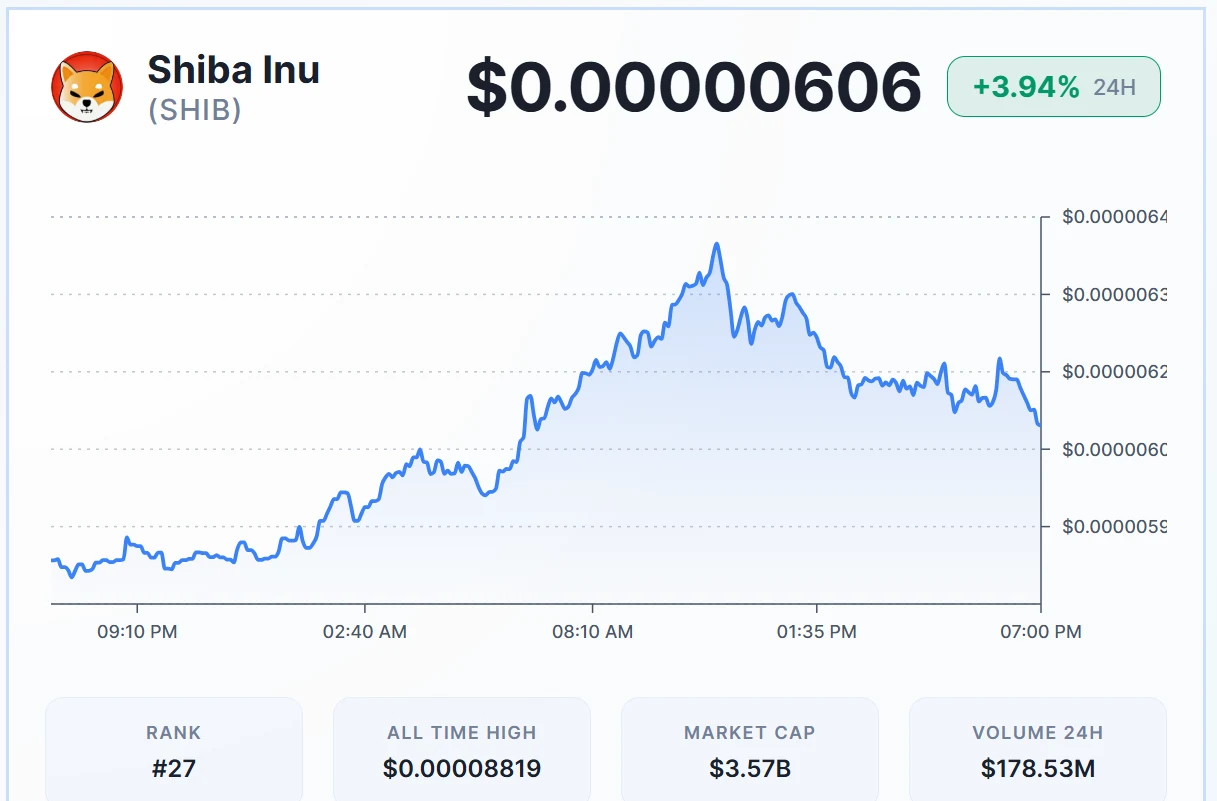Click the peak of the price chart

click(716, 244)
